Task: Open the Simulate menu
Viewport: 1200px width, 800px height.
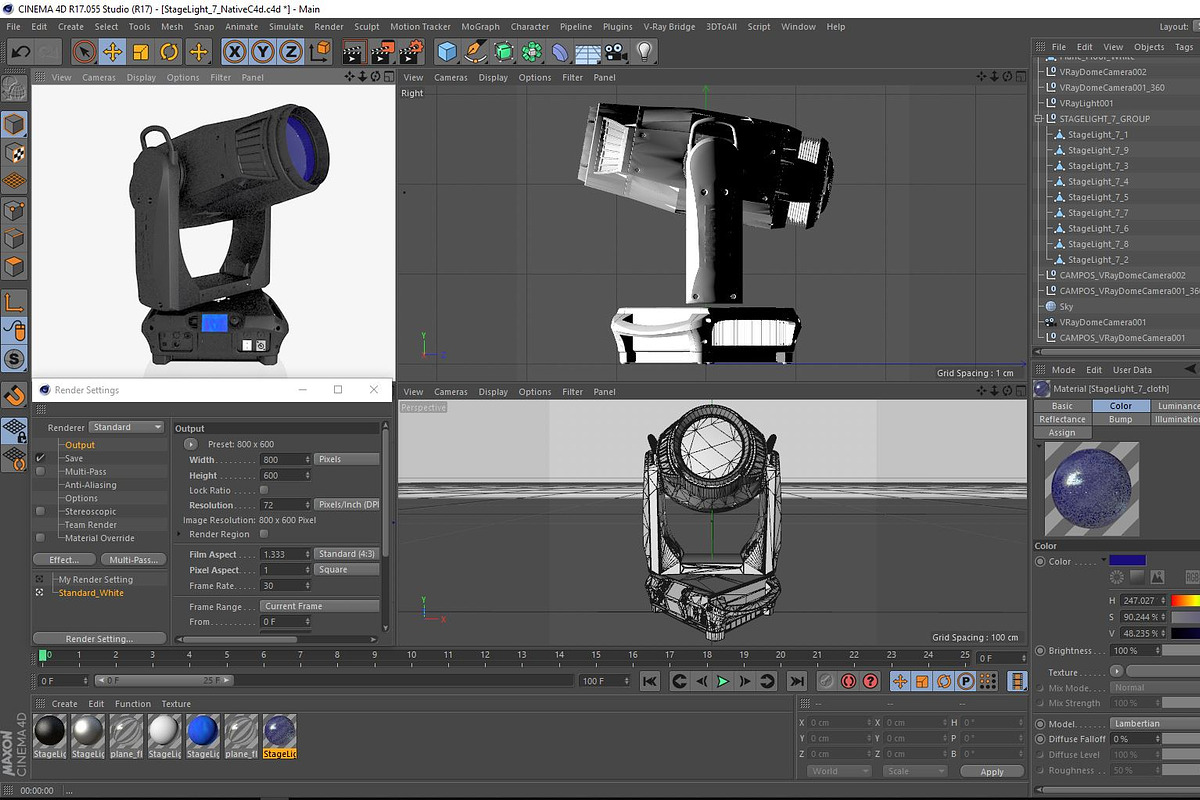Action: pos(286,27)
